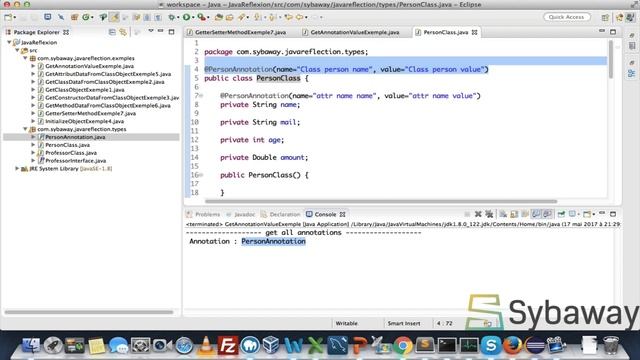Screen dimensions: 640x360
Task: Click the New Java Class toolbar icon
Action: tap(86, 17)
